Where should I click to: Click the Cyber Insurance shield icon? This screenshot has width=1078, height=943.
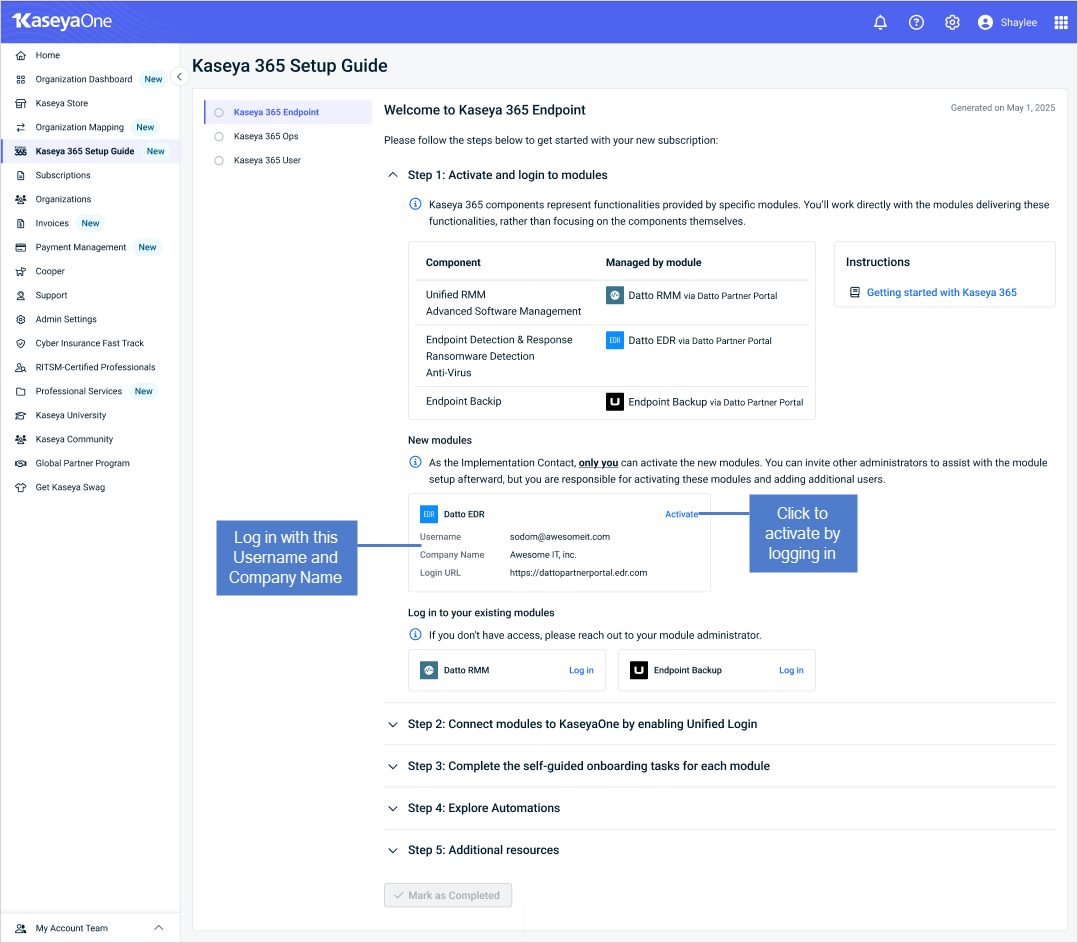tap(21, 344)
